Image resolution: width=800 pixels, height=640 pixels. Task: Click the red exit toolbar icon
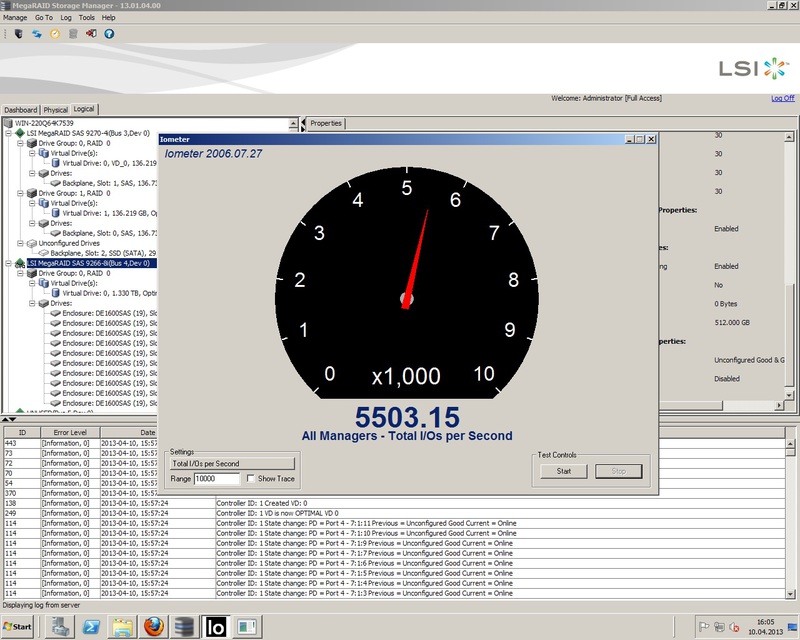pyautogui.click(x=91, y=34)
